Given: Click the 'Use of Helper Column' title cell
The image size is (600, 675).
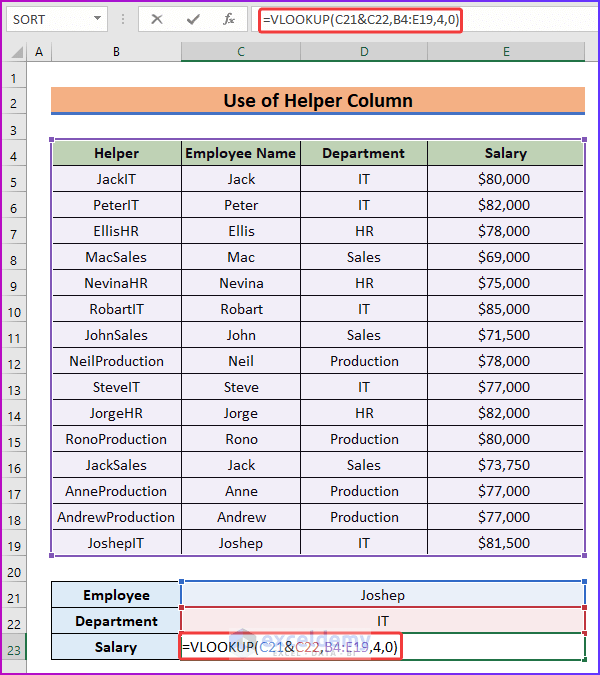Looking at the screenshot, I should (x=318, y=101).
